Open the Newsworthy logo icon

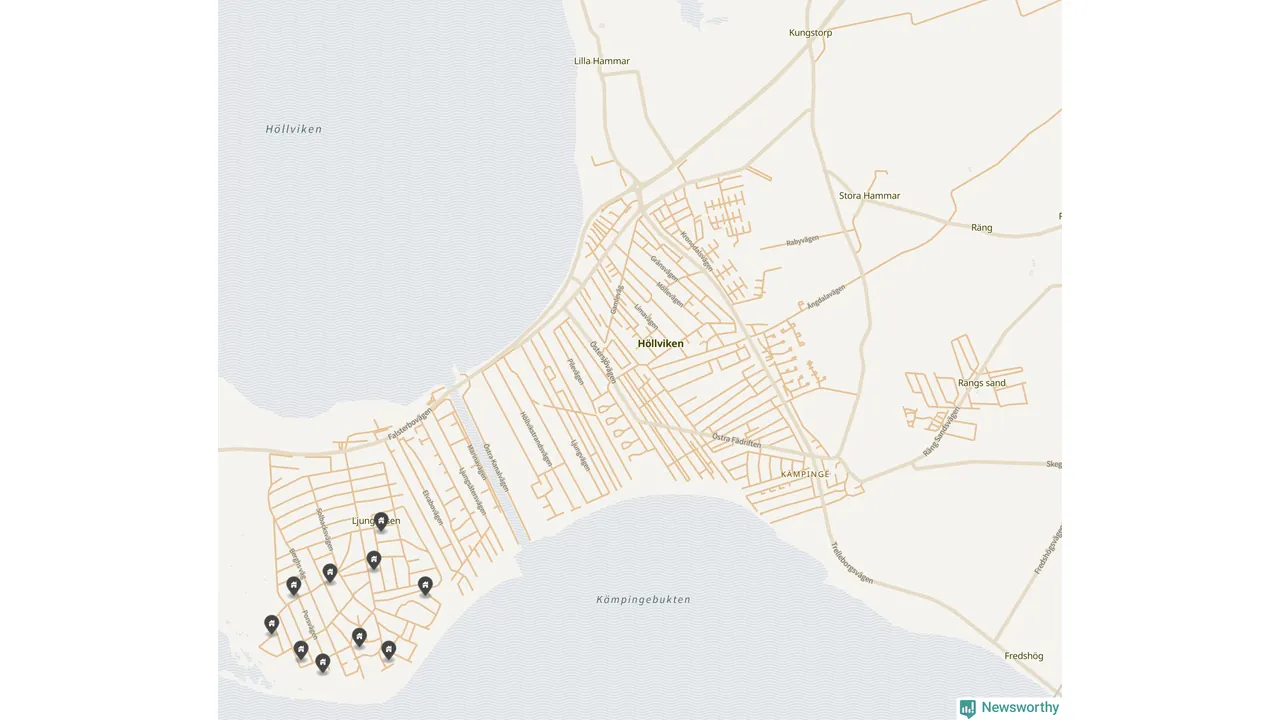968,708
